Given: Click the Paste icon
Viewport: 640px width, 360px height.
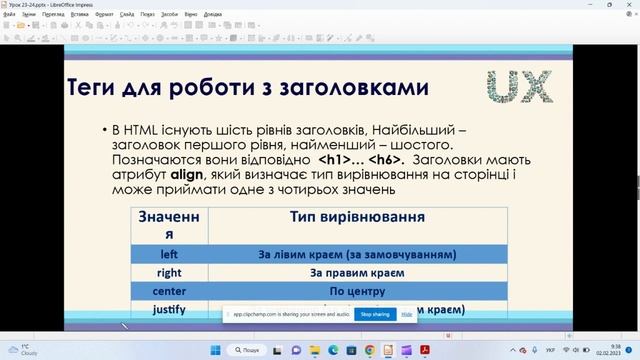Looking at the screenshot, I should 100,25.
